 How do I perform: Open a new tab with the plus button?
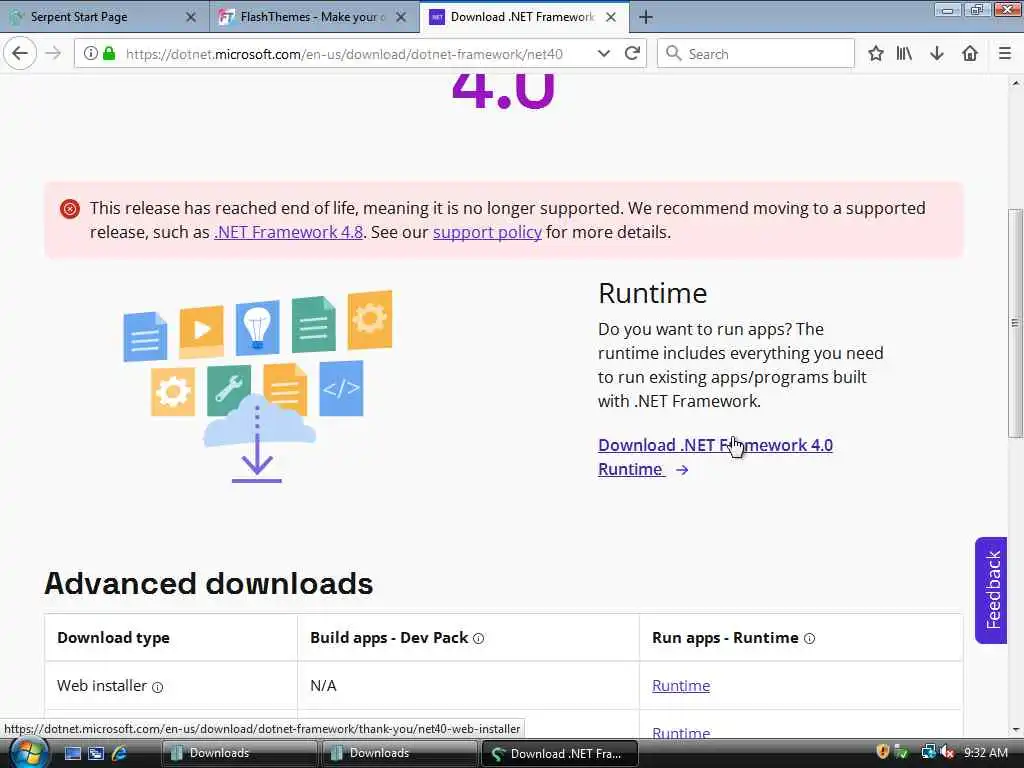tap(645, 17)
